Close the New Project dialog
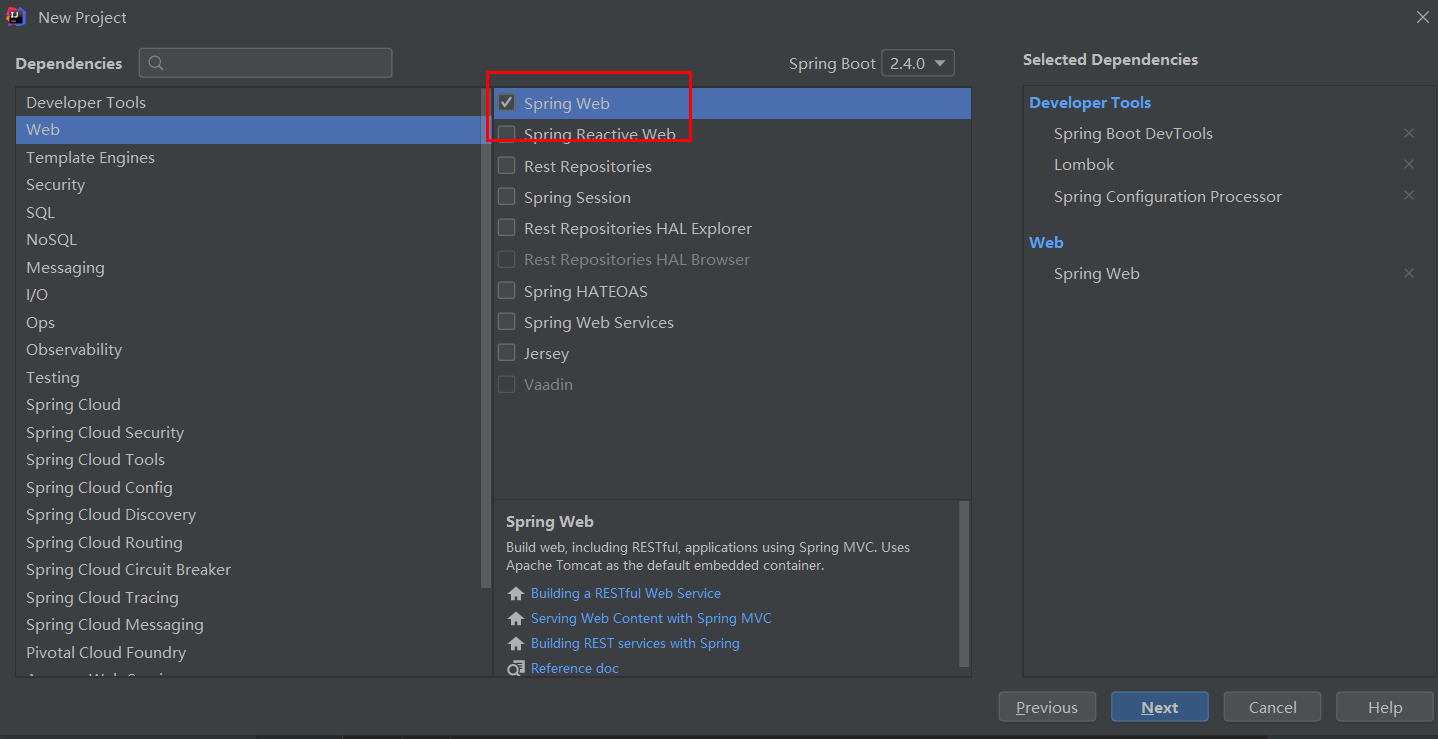The image size is (1438, 739). (x=1422, y=17)
